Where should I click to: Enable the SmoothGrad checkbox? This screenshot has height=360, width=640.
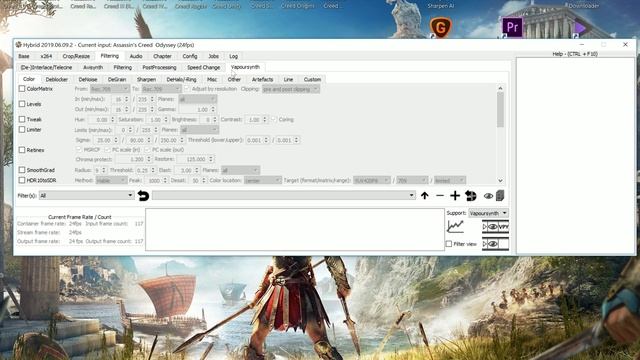pyautogui.click(x=22, y=170)
